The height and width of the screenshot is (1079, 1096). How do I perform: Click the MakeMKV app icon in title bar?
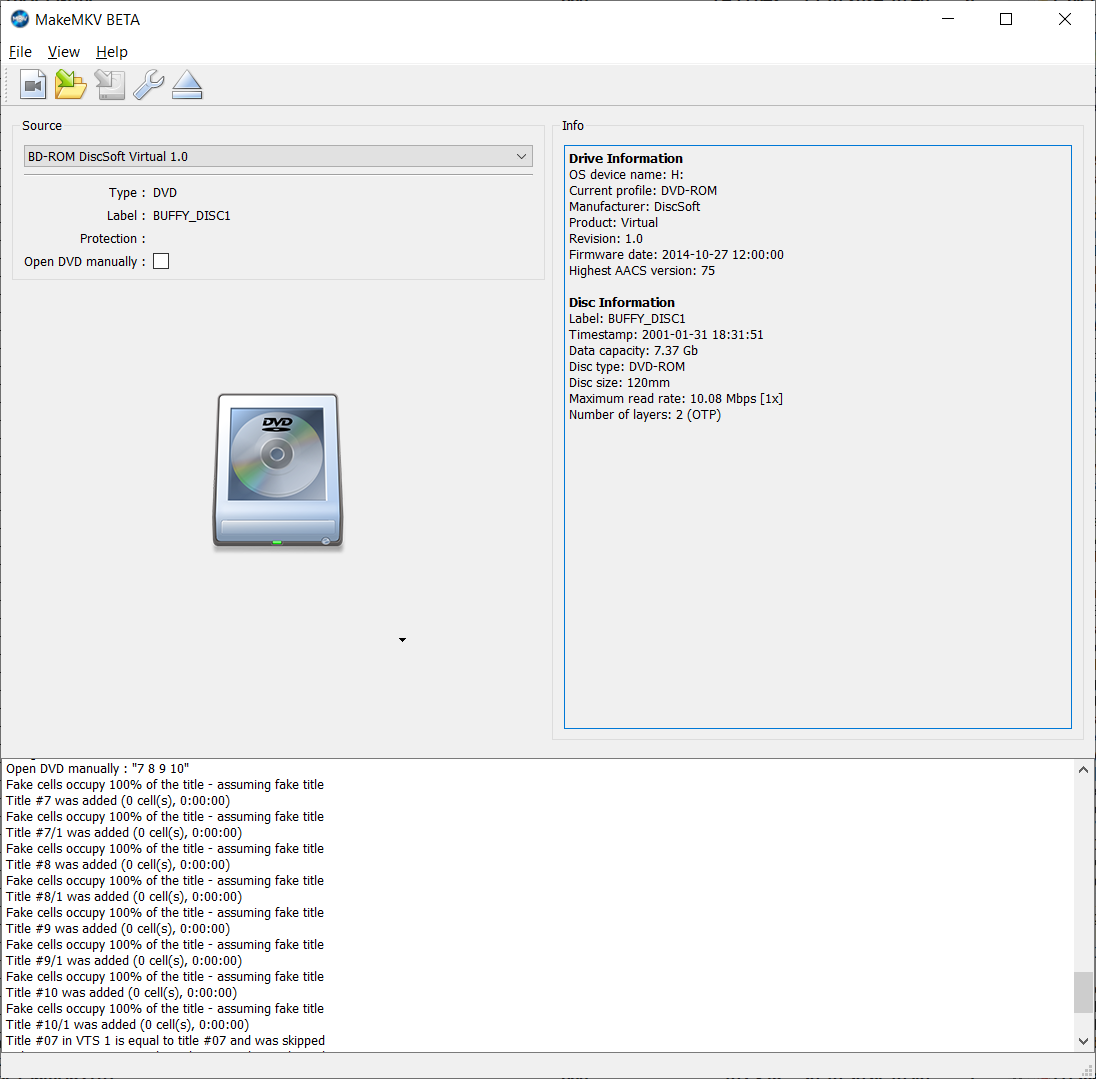point(20,20)
